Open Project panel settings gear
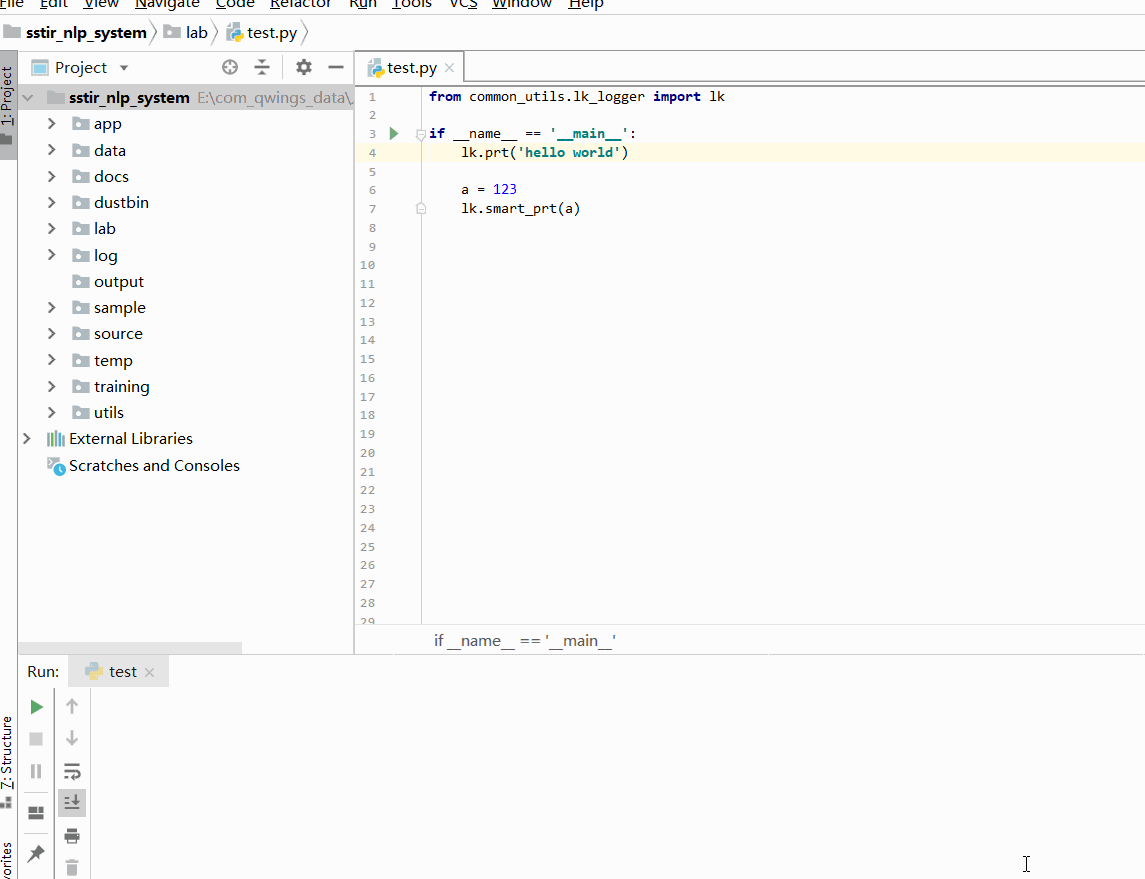Image resolution: width=1145 pixels, height=879 pixels. coord(304,68)
